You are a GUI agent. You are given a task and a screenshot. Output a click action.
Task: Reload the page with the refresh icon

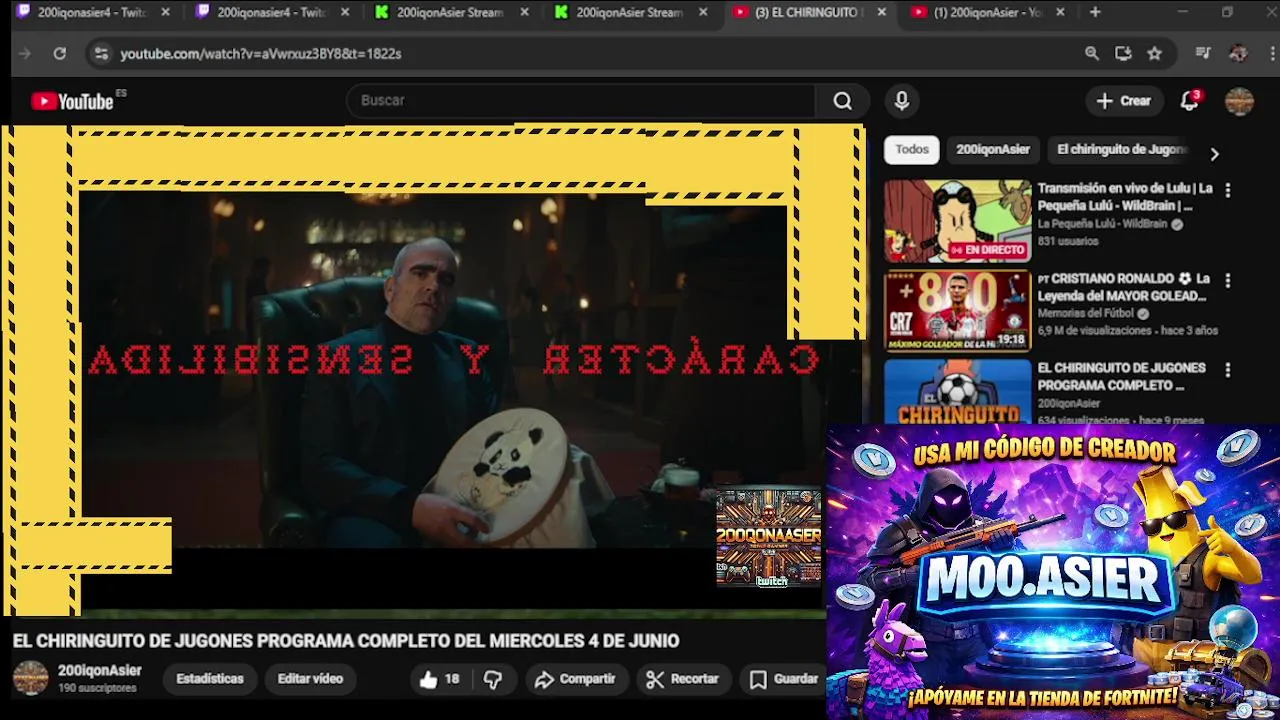(x=60, y=54)
